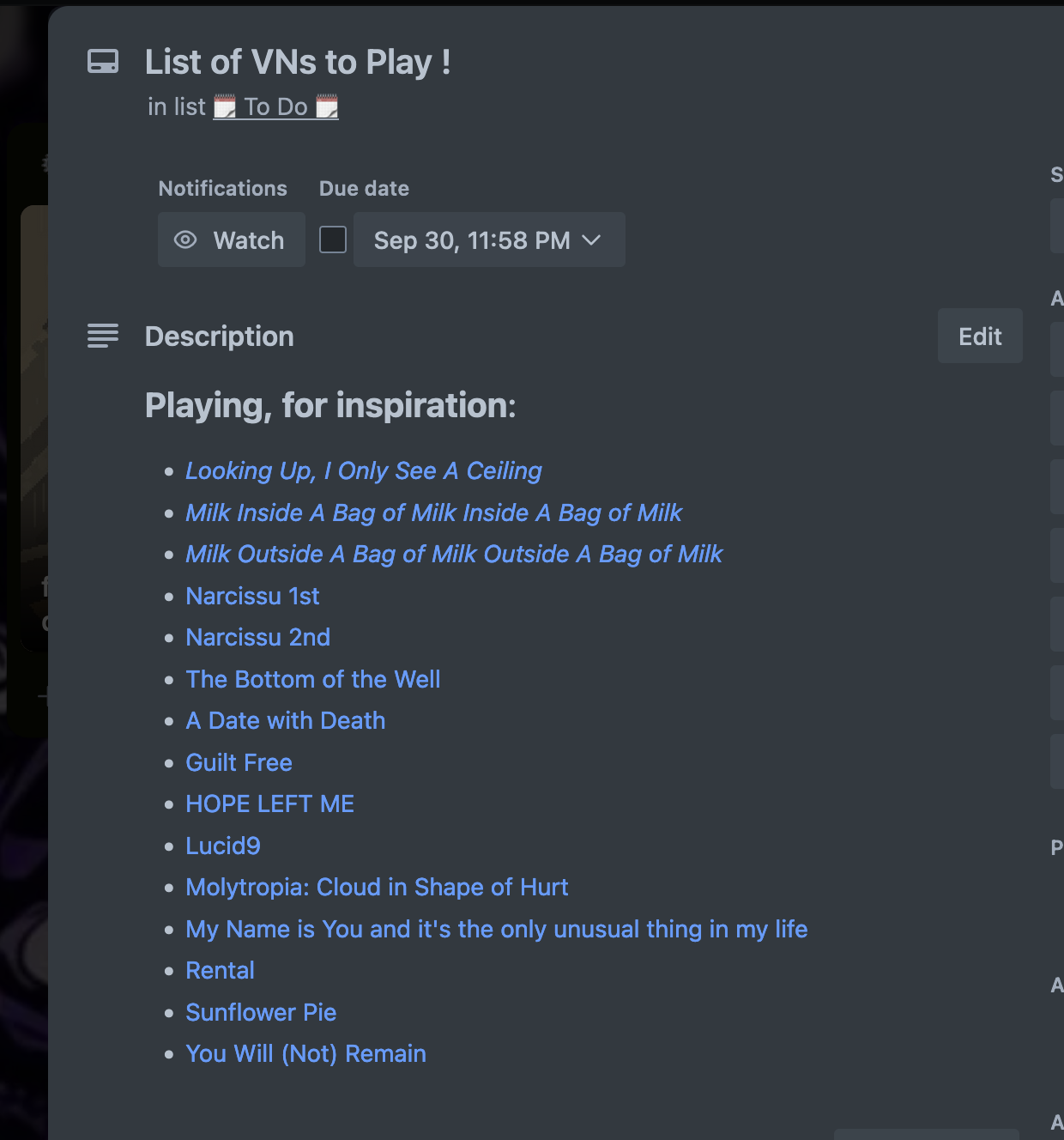This screenshot has width=1064, height=1140.
Task: Click the Description paragraph icon
Action: [102, 336]
